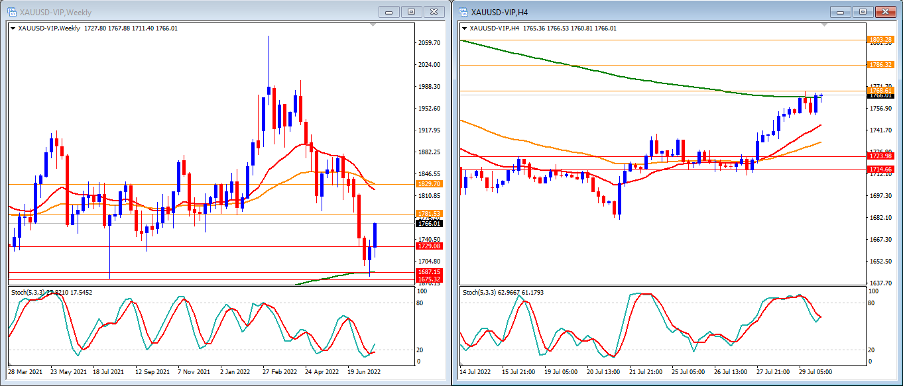
Task: Click the chart icon in the Weekly window title bar
Action: tap(11, 12)
